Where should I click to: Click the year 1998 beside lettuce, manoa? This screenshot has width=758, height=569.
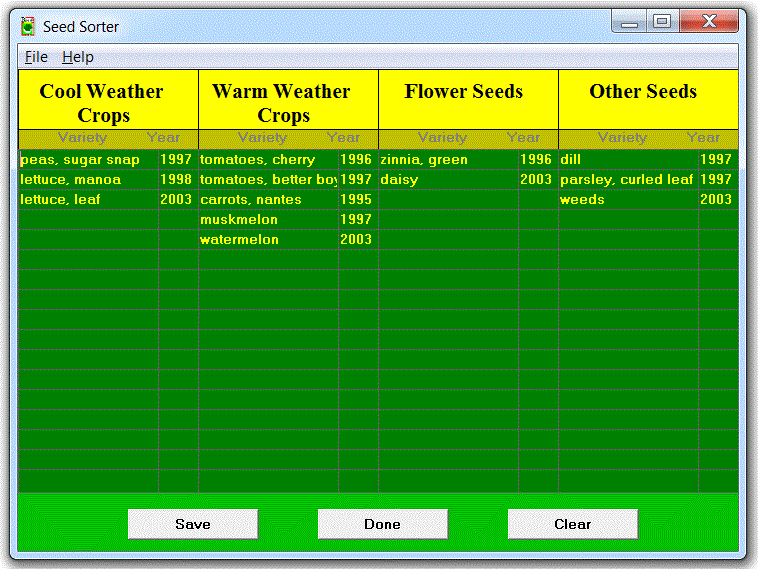point(178,179)
